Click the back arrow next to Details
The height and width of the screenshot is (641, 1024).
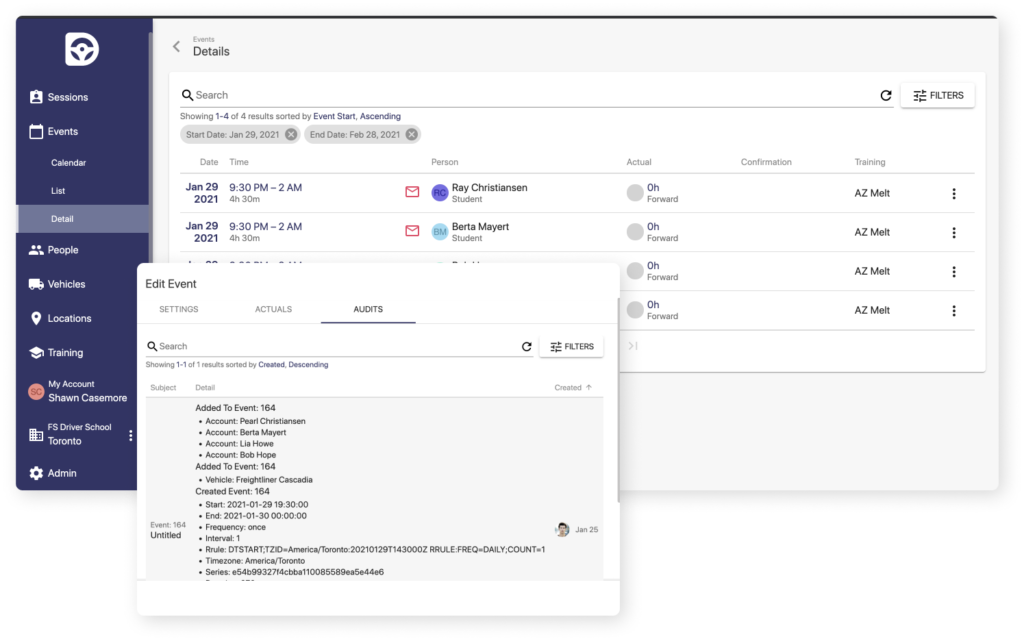[x=175, y=46]
